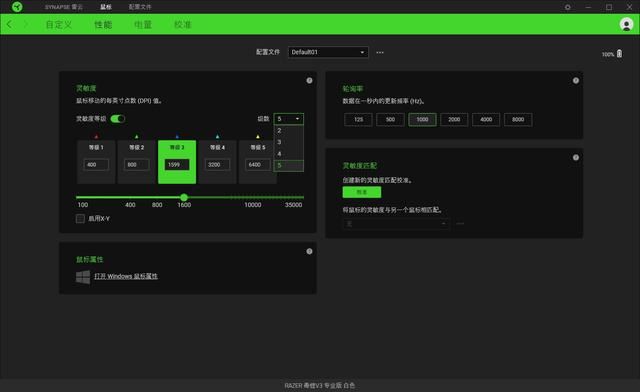The height and width of the screenshot is (392, 640).
Task: Click the 400 DPI input field
Action: (96, 165)
